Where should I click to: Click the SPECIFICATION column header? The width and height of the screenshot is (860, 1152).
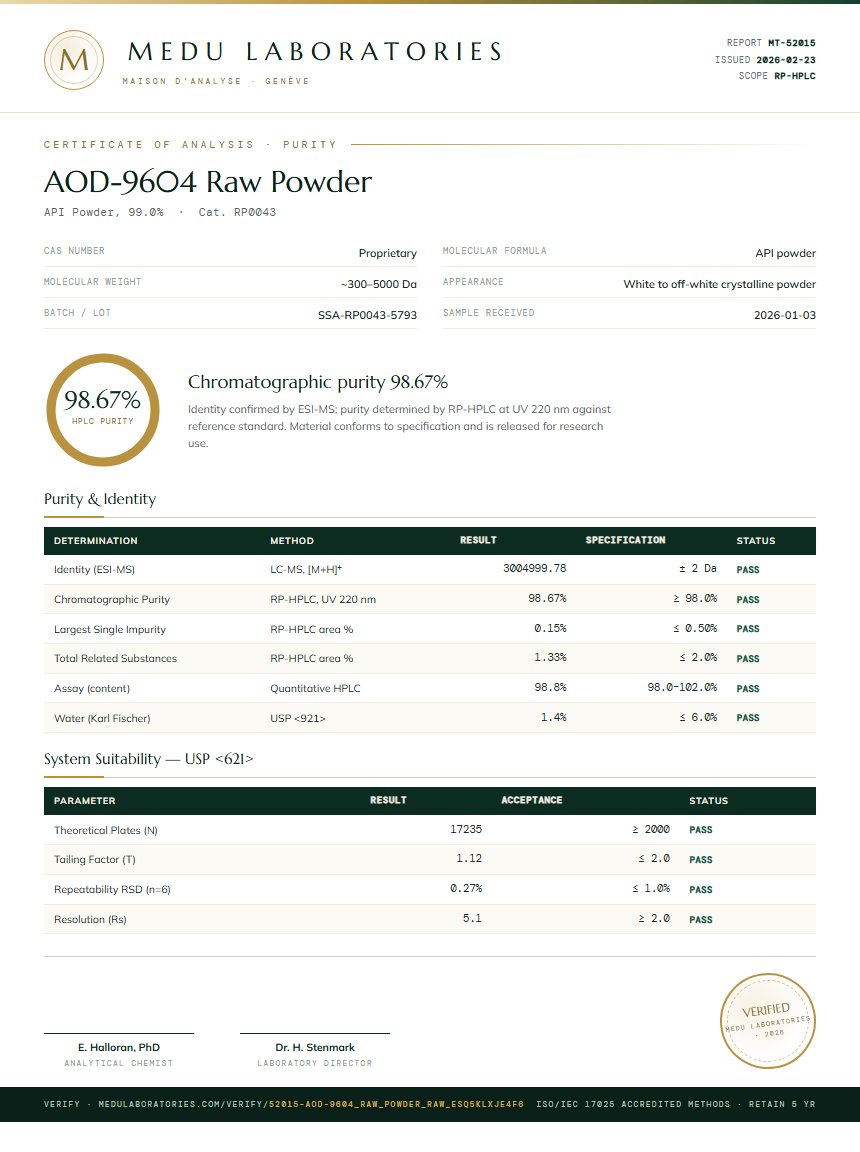(625, 540)
